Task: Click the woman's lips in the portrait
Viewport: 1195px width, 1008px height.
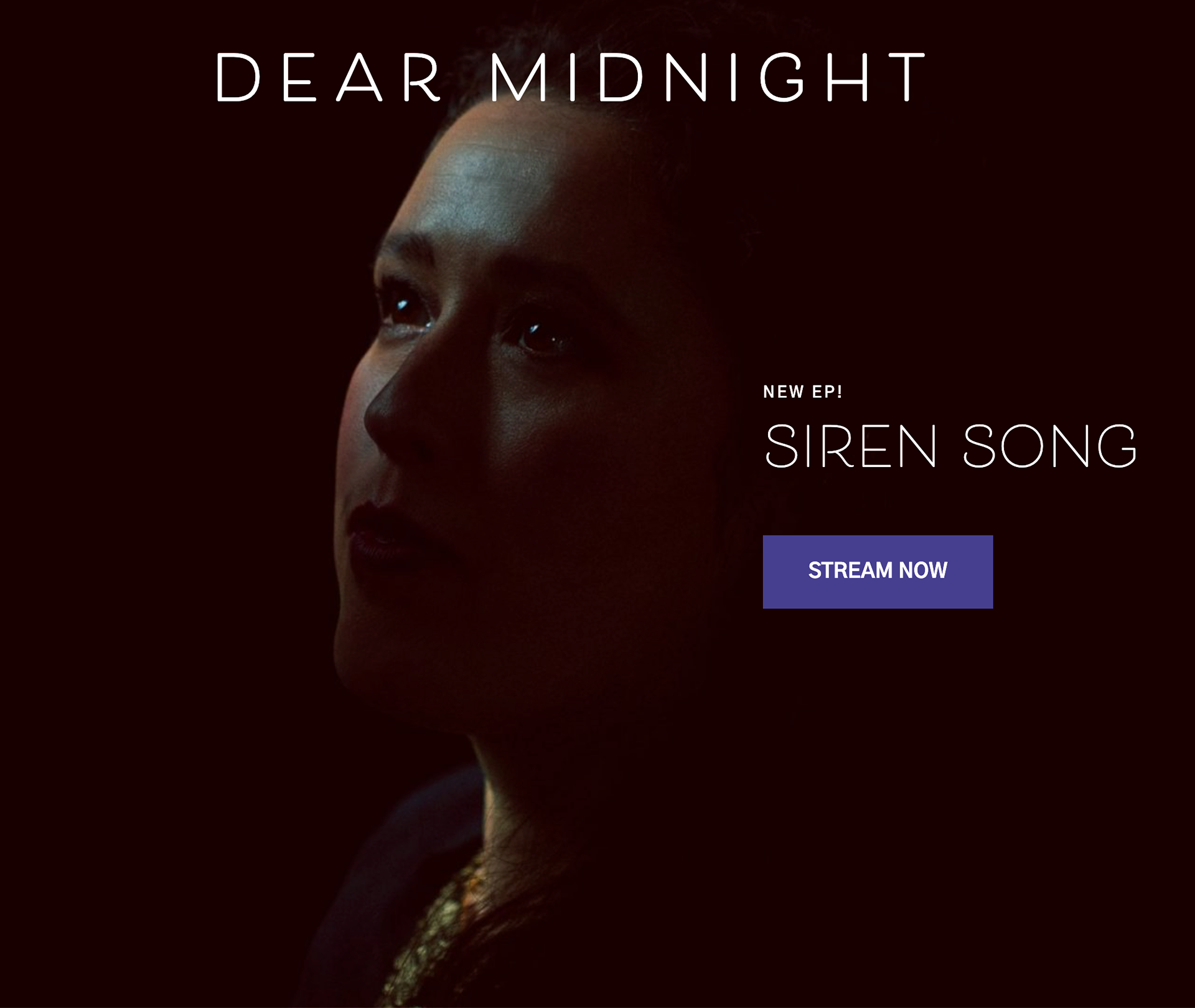Action: 380,534
